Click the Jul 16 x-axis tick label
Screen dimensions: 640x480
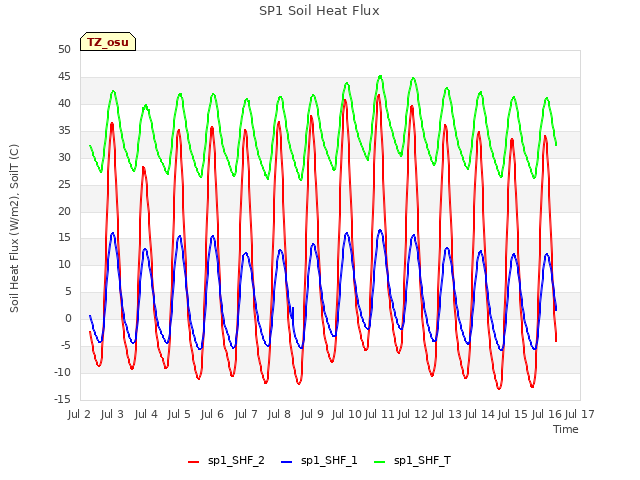pos(547,414)
